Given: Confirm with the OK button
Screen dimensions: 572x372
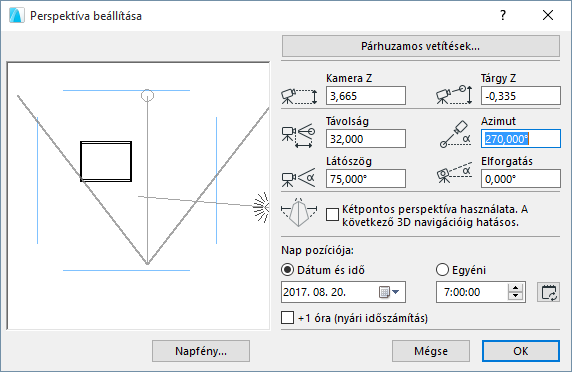Looking at the screenshot, I should point(521,351).
